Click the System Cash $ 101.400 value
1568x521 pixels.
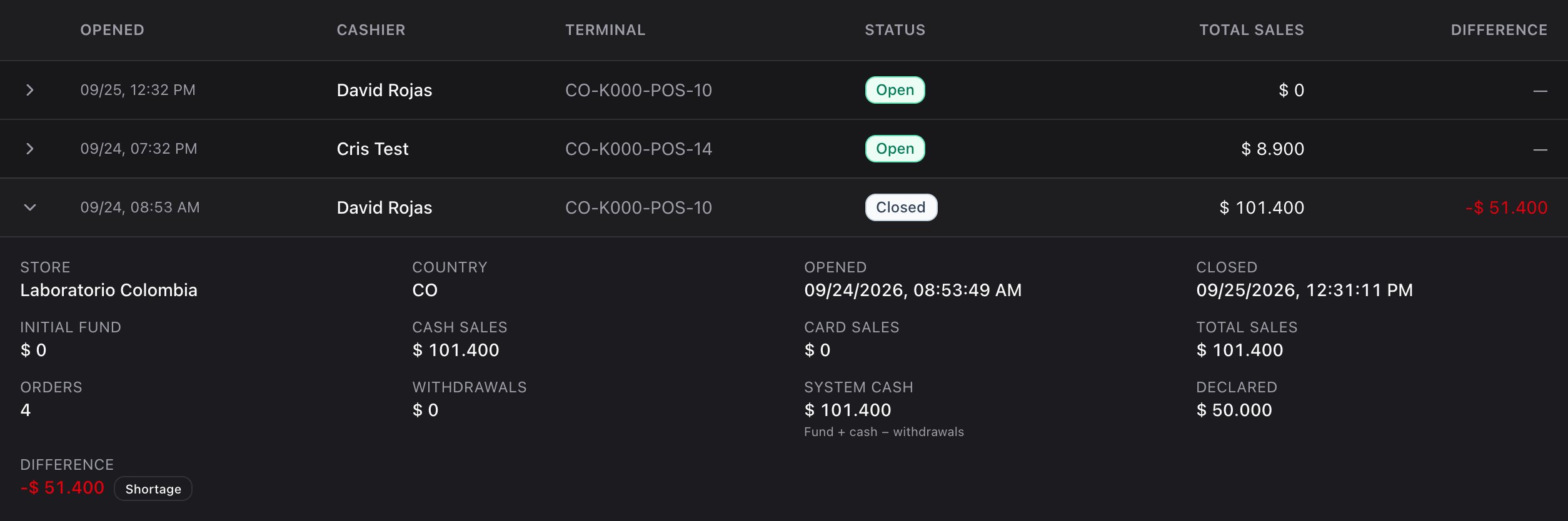[847, 410]
